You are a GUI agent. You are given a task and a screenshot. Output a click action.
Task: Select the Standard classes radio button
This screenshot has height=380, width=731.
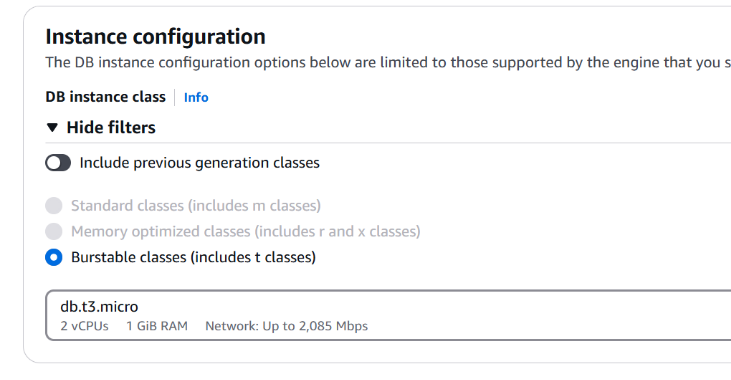[x=54, y=206]
